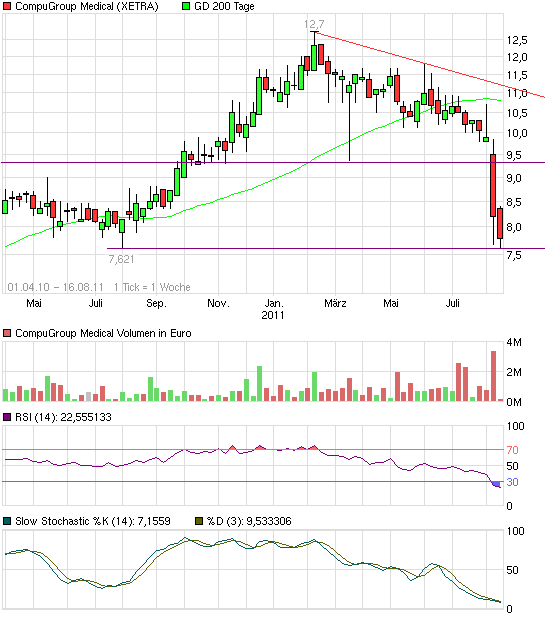Click the olive %D (3) legend square
The image size is (545, 618).
[199, 521]
